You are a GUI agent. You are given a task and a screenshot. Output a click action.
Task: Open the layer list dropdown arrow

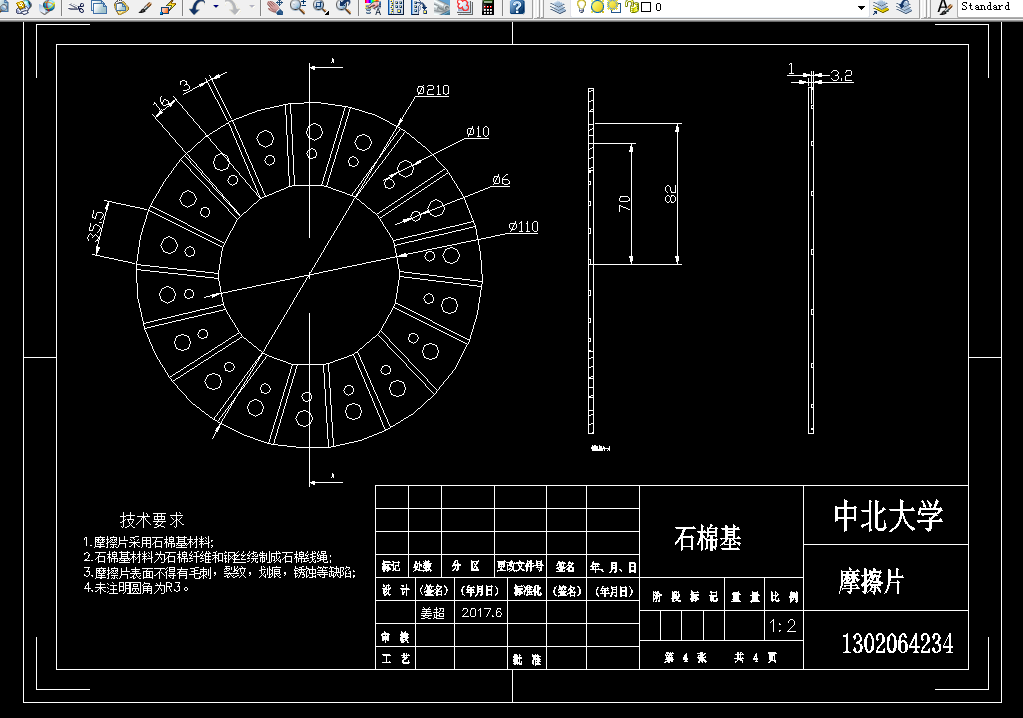[861, 7]
